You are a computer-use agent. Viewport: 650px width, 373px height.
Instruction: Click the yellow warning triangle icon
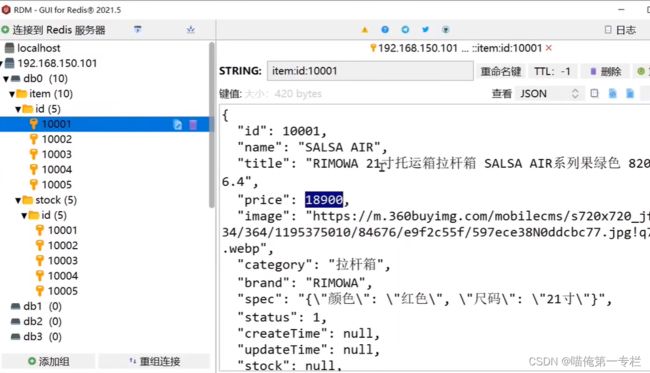[x=364, y=29]
